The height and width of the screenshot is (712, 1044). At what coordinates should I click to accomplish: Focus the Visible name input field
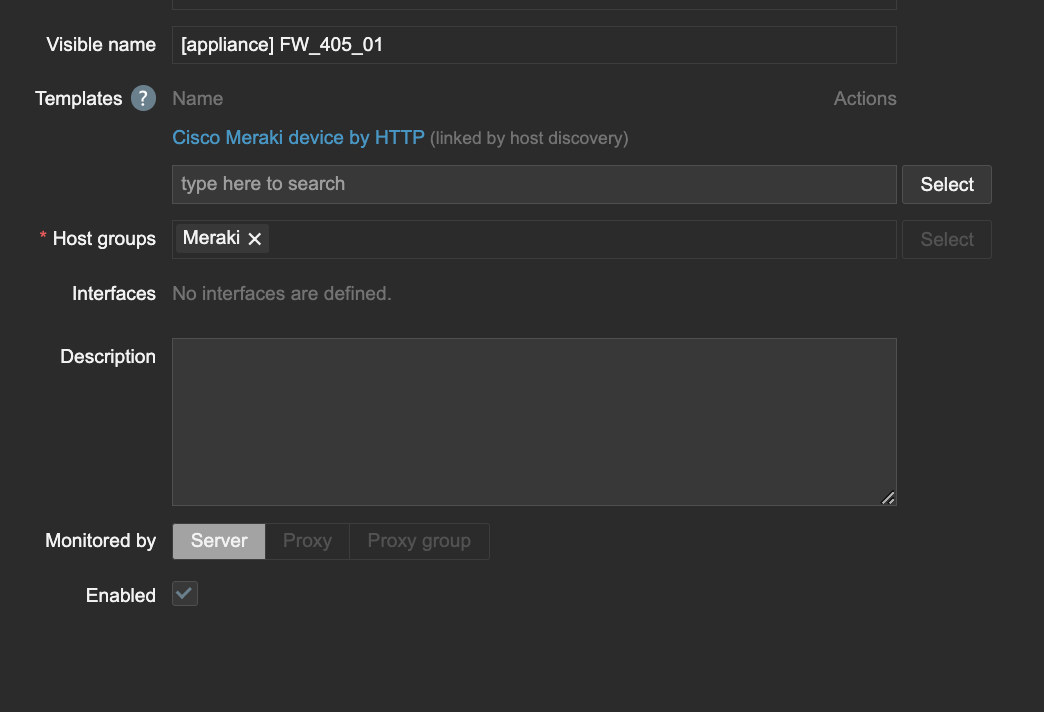534,45
